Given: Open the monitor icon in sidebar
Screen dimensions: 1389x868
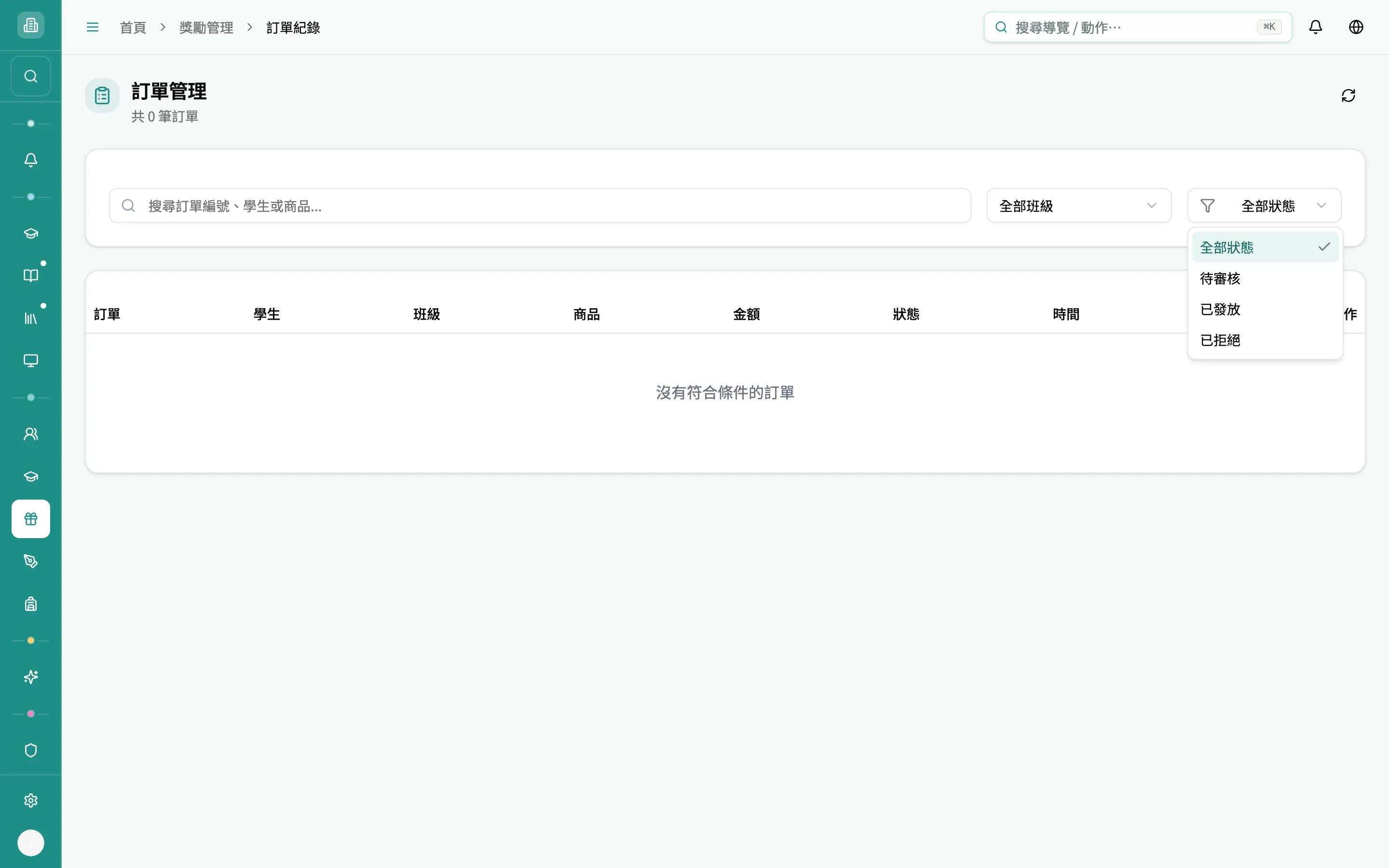Looking at the screenshot, I should coord(30,361).
